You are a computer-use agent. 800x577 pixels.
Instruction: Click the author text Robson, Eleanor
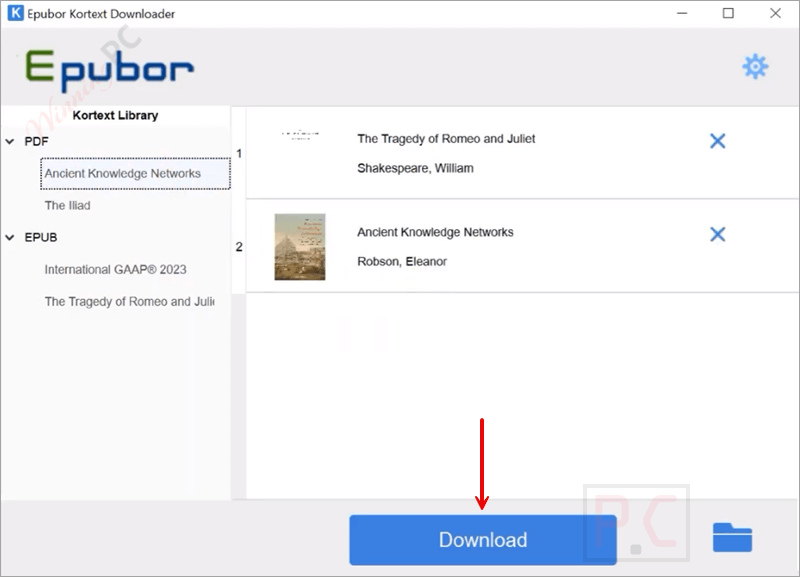pos(402,262)
